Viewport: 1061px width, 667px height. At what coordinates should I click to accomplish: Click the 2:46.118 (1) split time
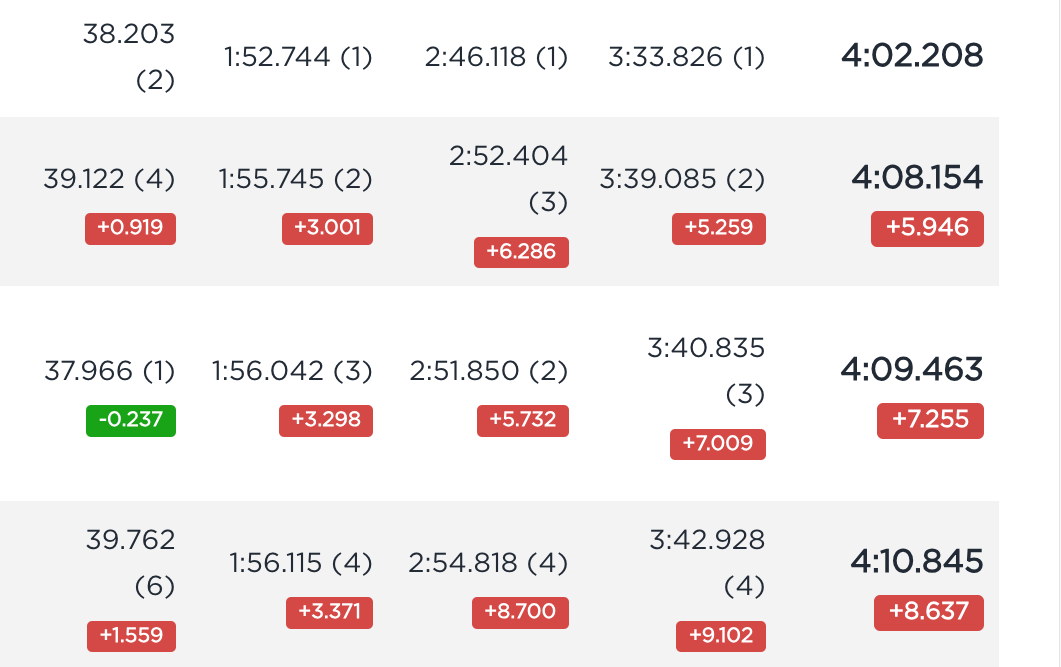click(496, 57)
